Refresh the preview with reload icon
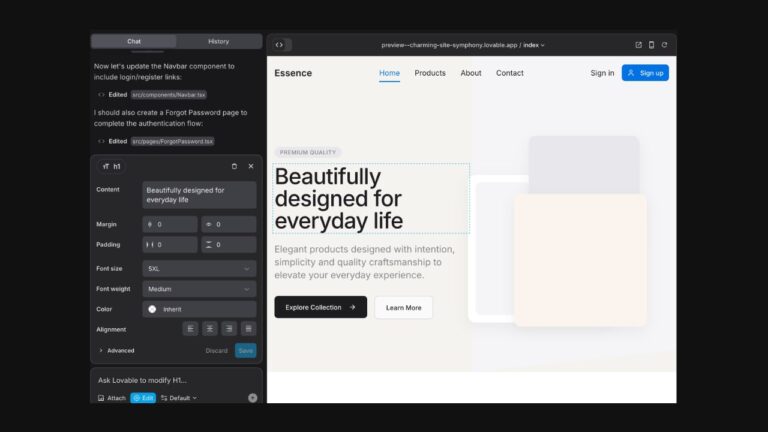This screenshot has width=768, height=432. coord(665,45)
